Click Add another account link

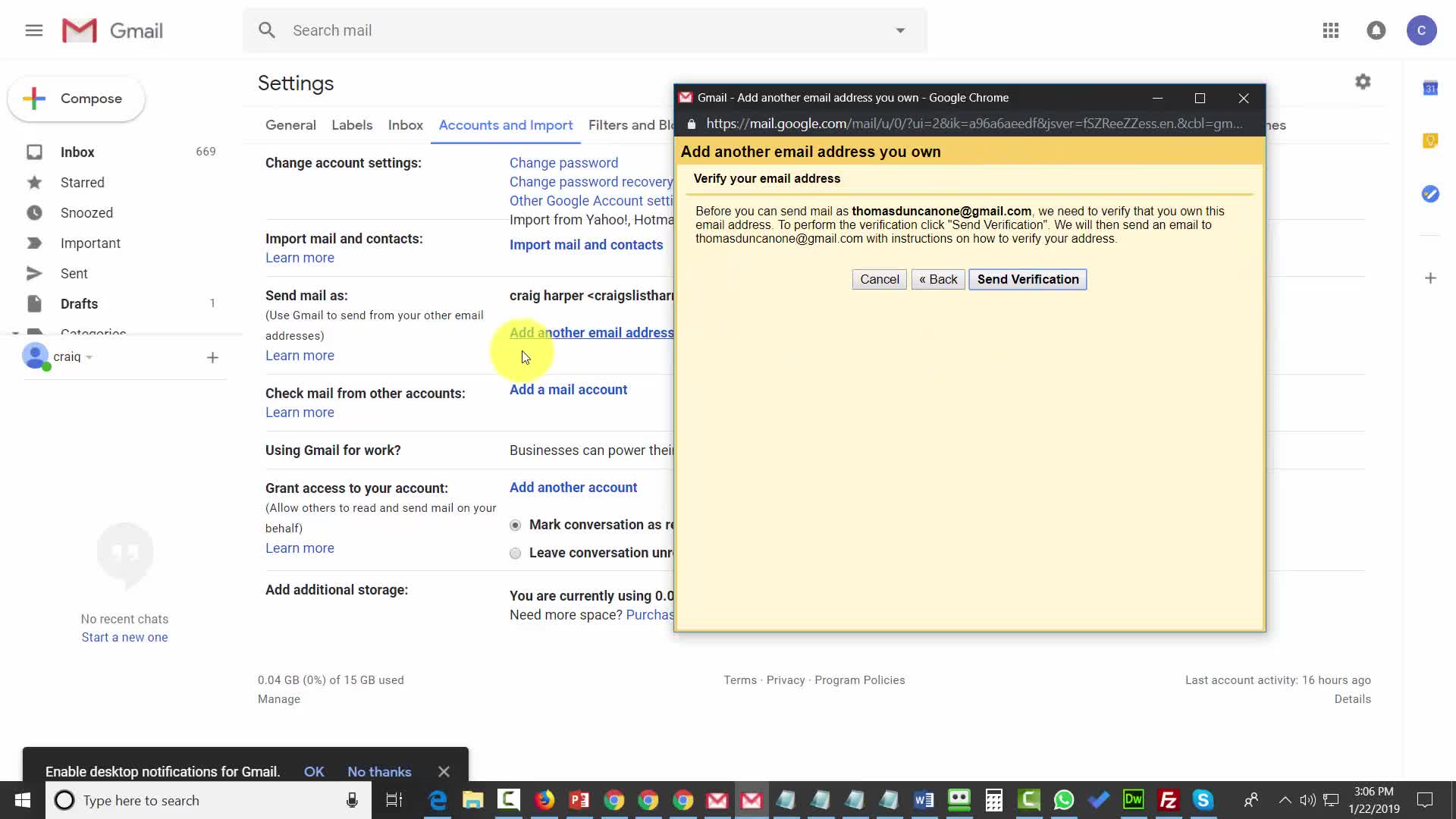573,488
